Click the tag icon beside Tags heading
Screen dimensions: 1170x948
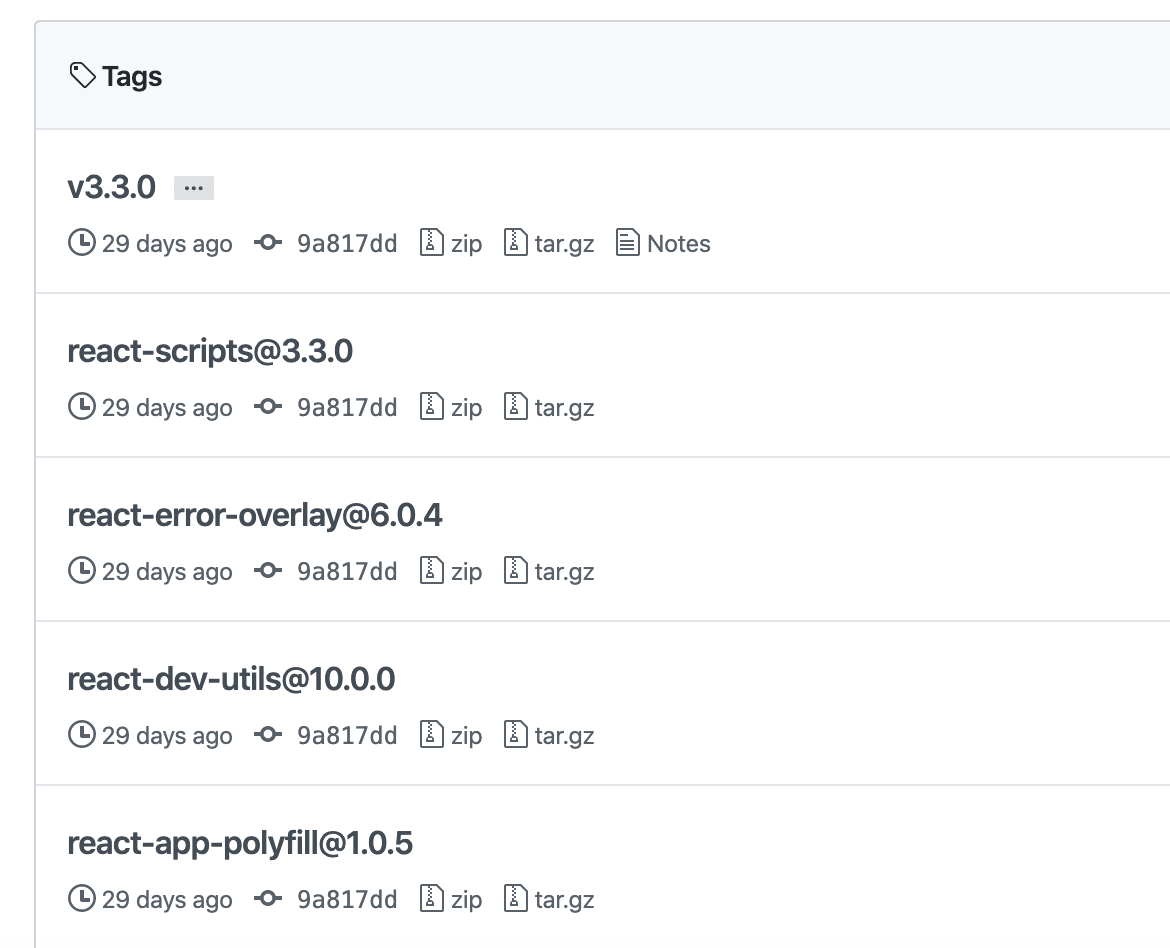pyautogui.click(x=82, y=75)
